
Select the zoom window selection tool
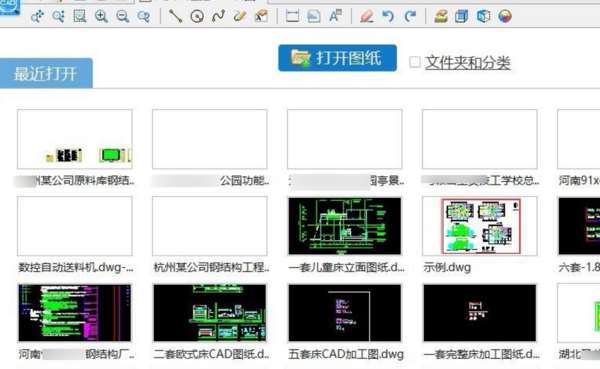(x=80, y=16)
